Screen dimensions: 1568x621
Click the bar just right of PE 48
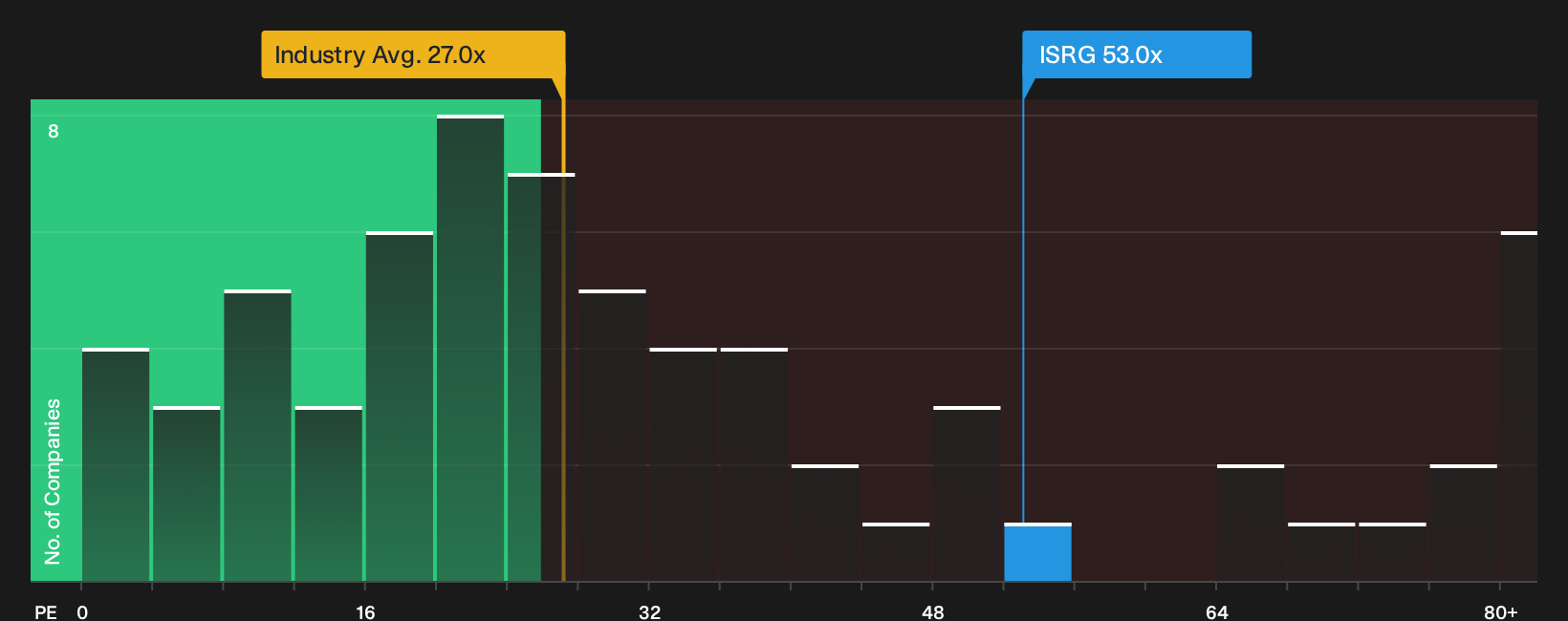tap(967, 494)
